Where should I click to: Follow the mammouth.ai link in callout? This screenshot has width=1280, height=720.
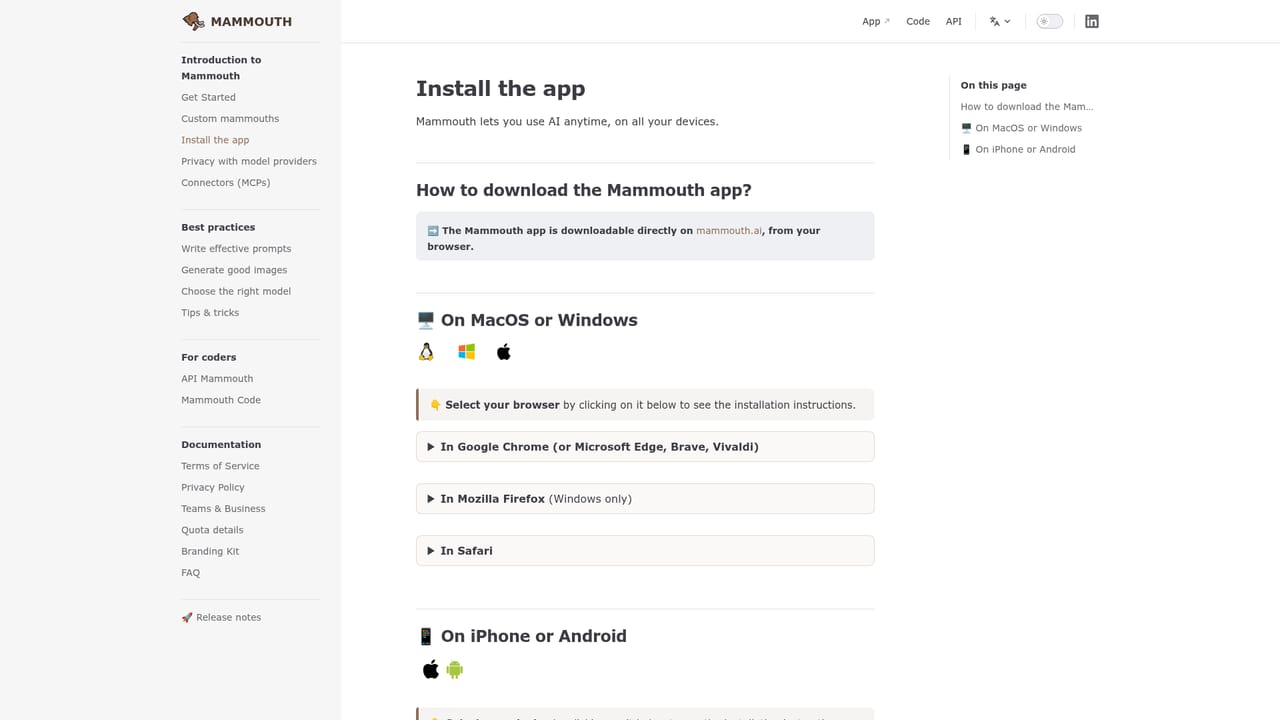click(x=729, y=231)
